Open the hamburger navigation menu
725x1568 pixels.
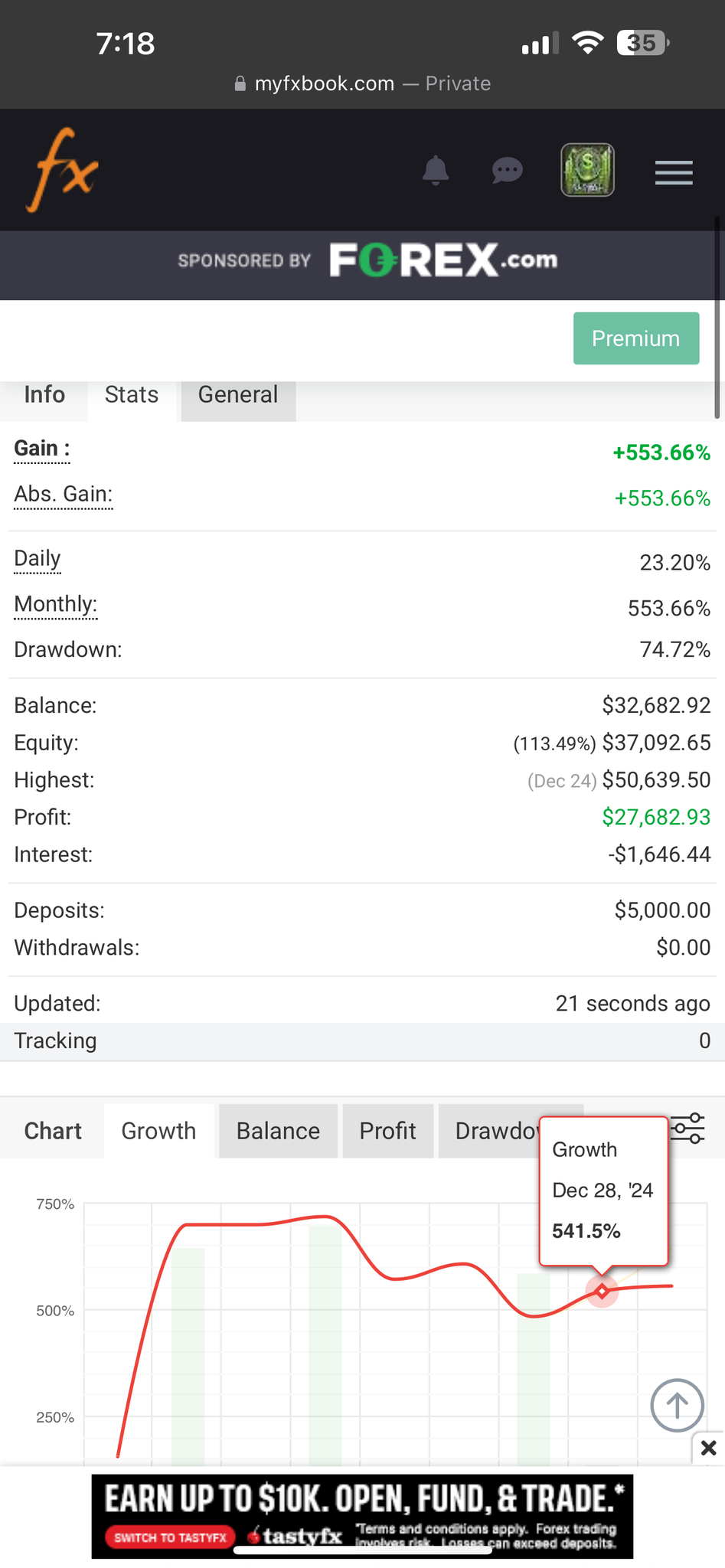pos(674,172)
